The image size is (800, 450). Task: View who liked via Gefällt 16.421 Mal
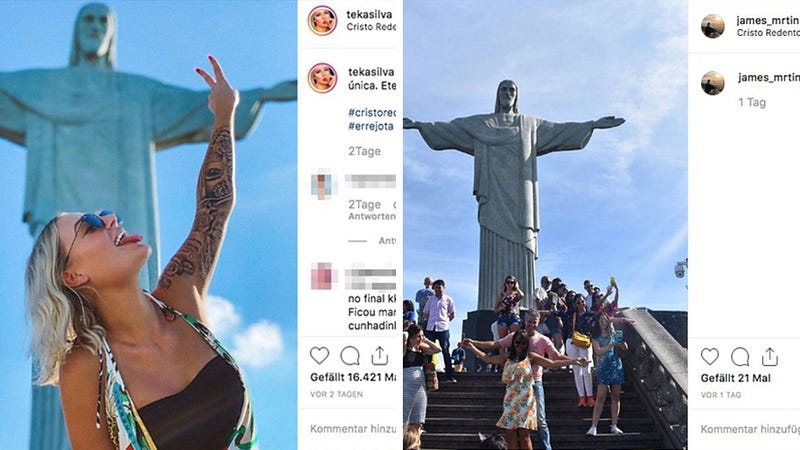pos(353,378)
